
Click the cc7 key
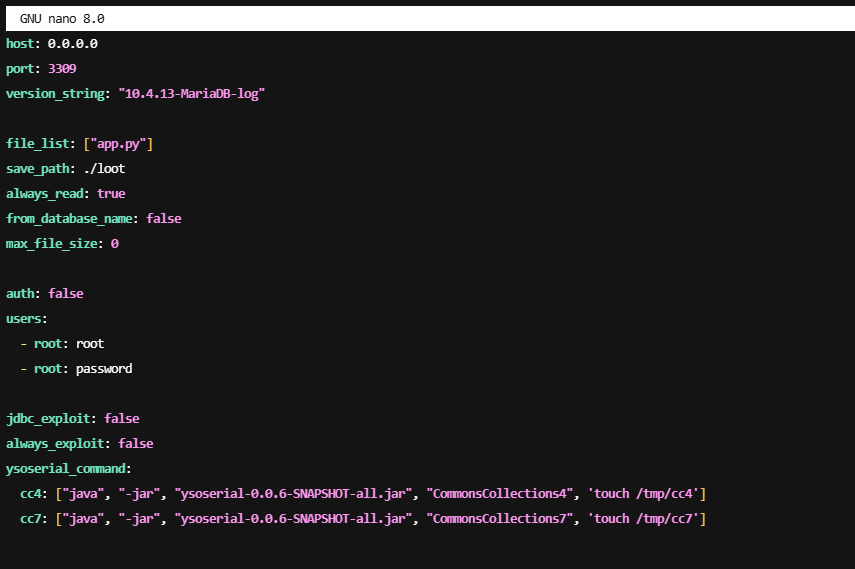(31, 519)
